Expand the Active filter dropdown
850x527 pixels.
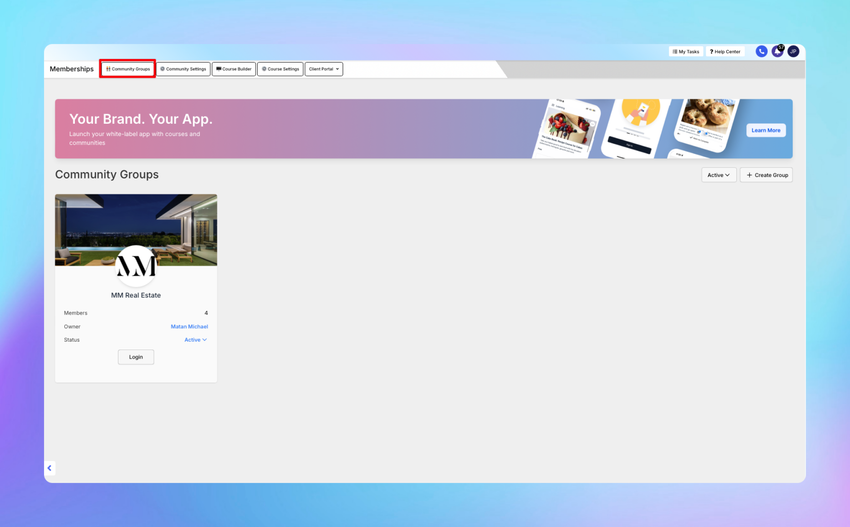[719, 175]
